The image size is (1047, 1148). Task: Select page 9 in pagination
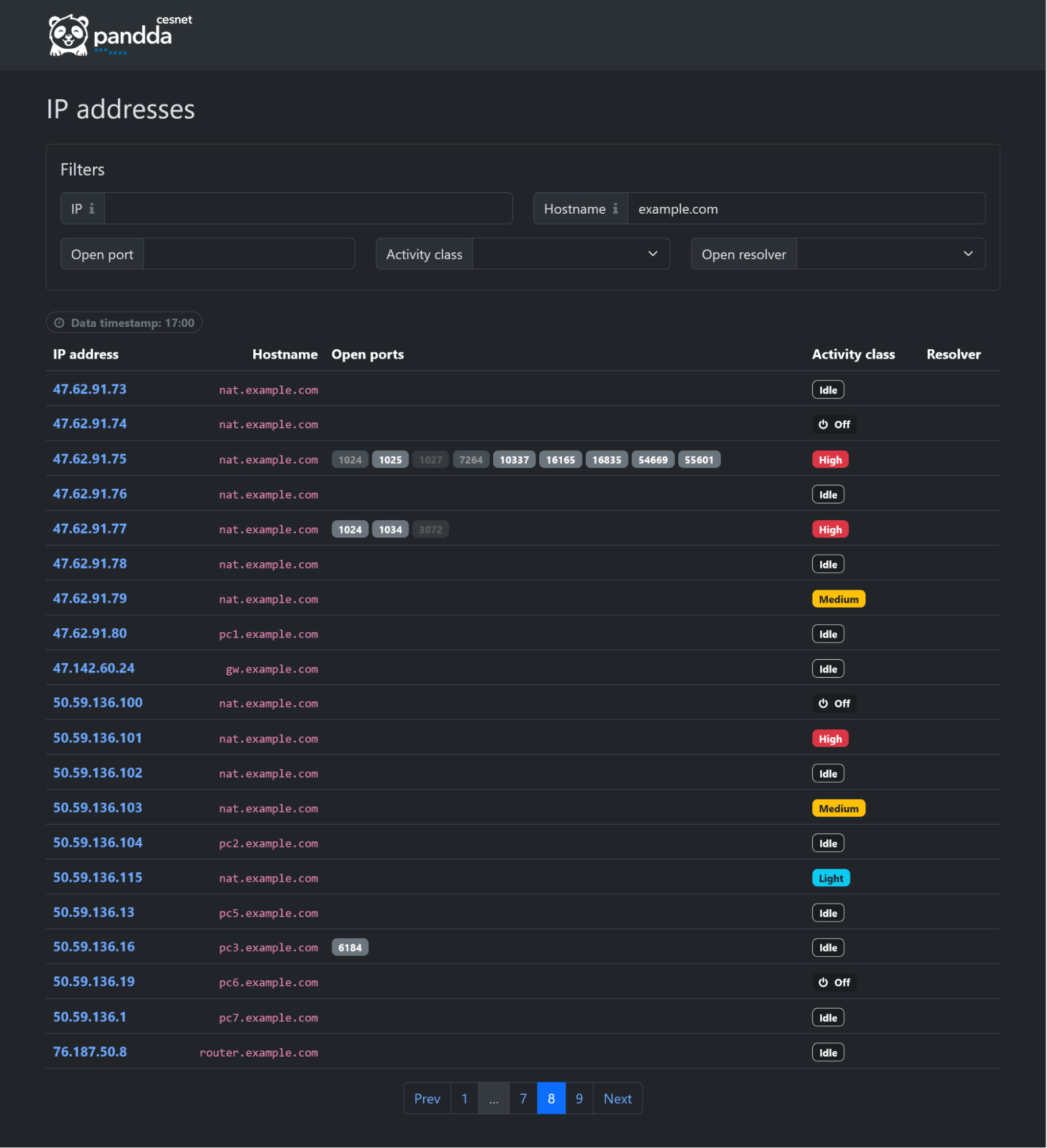coord(579,1098)
